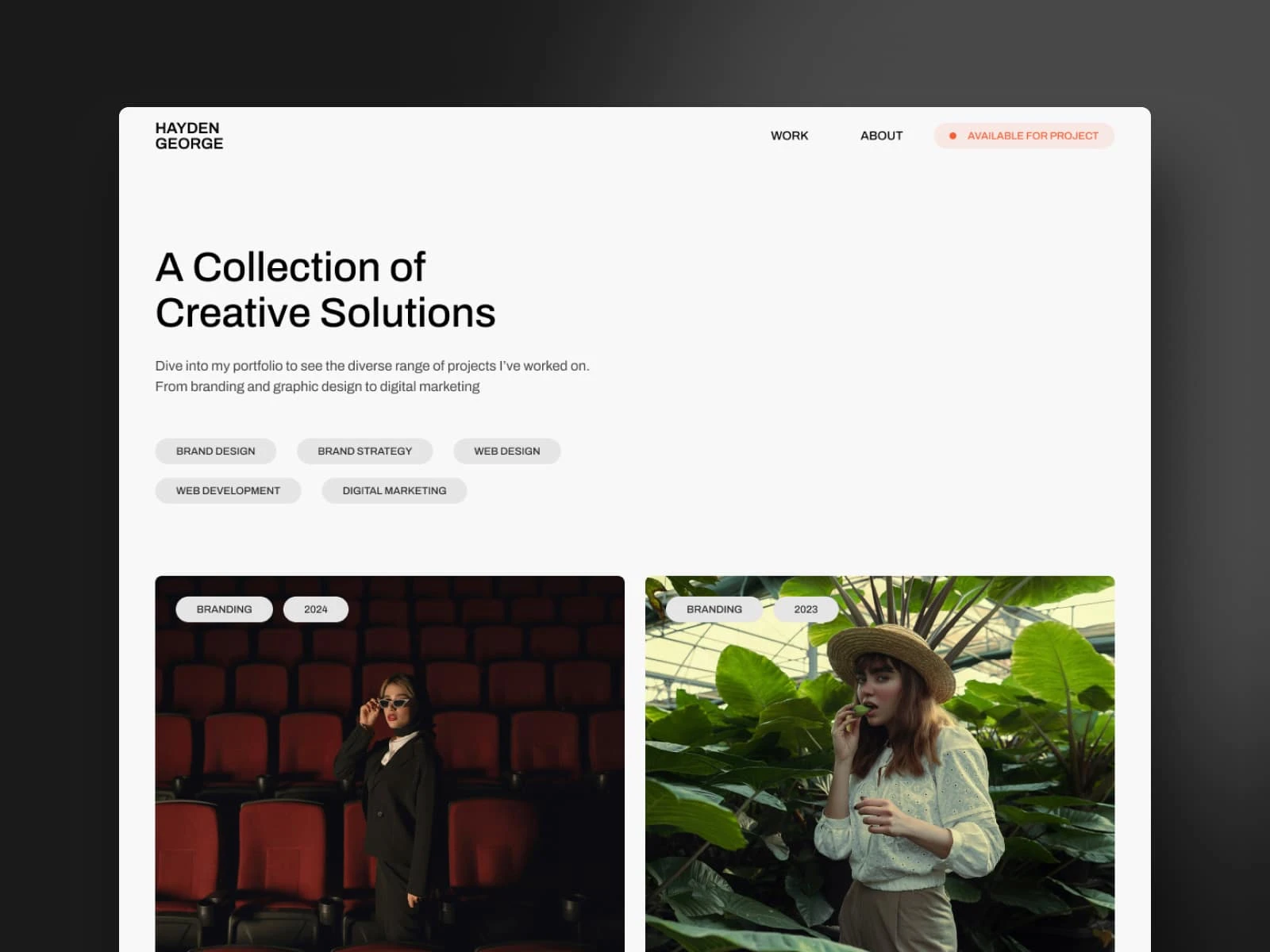Open the WORK navigation link
The height and width of the screenshot is (952, 1270).
789,136
